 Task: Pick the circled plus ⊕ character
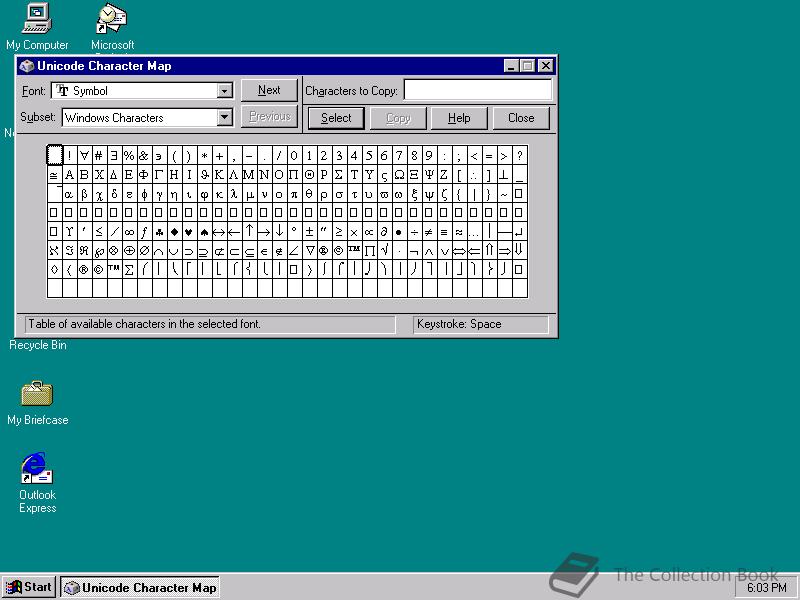[129, 251]
